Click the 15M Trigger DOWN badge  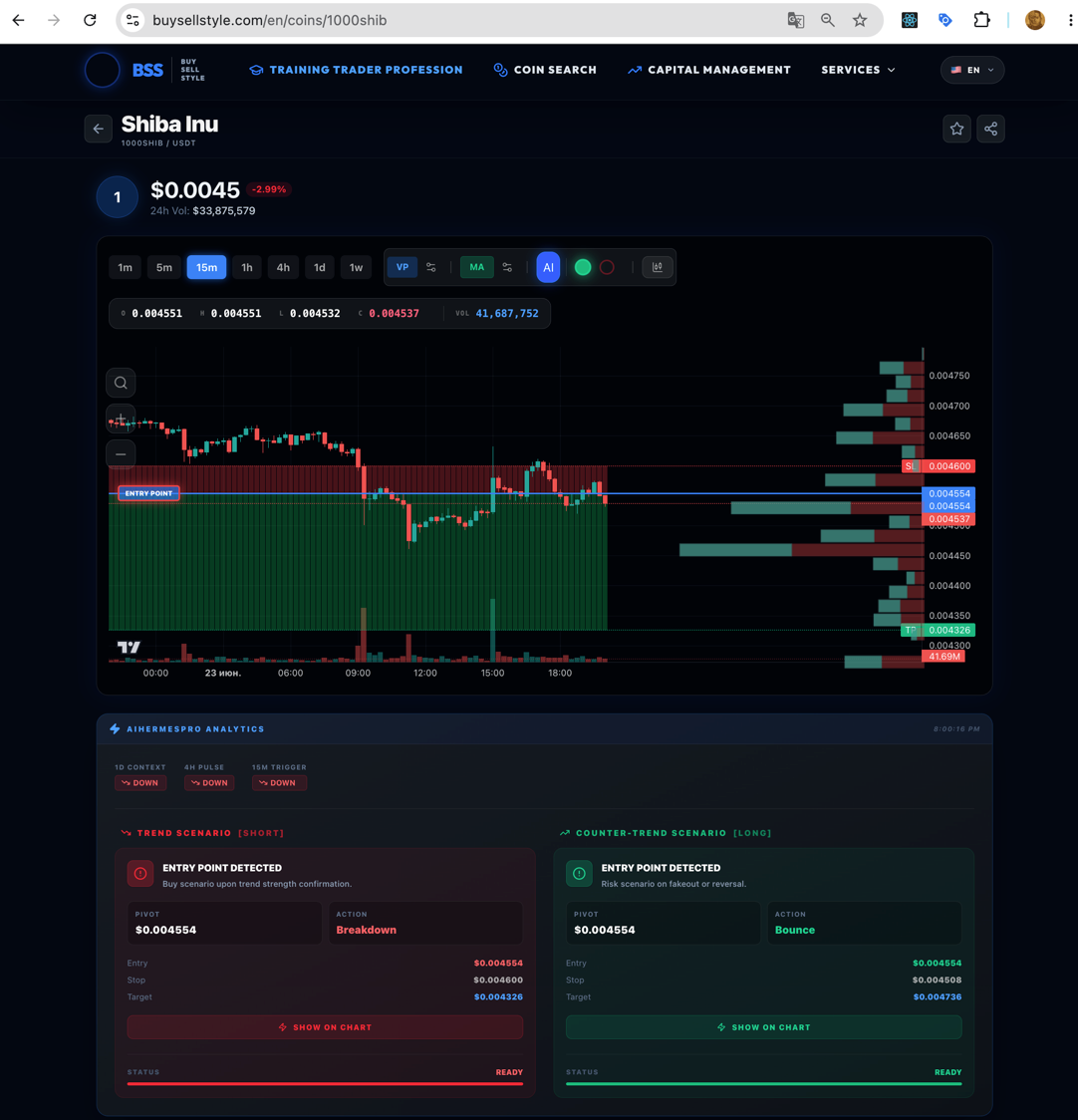279,783
